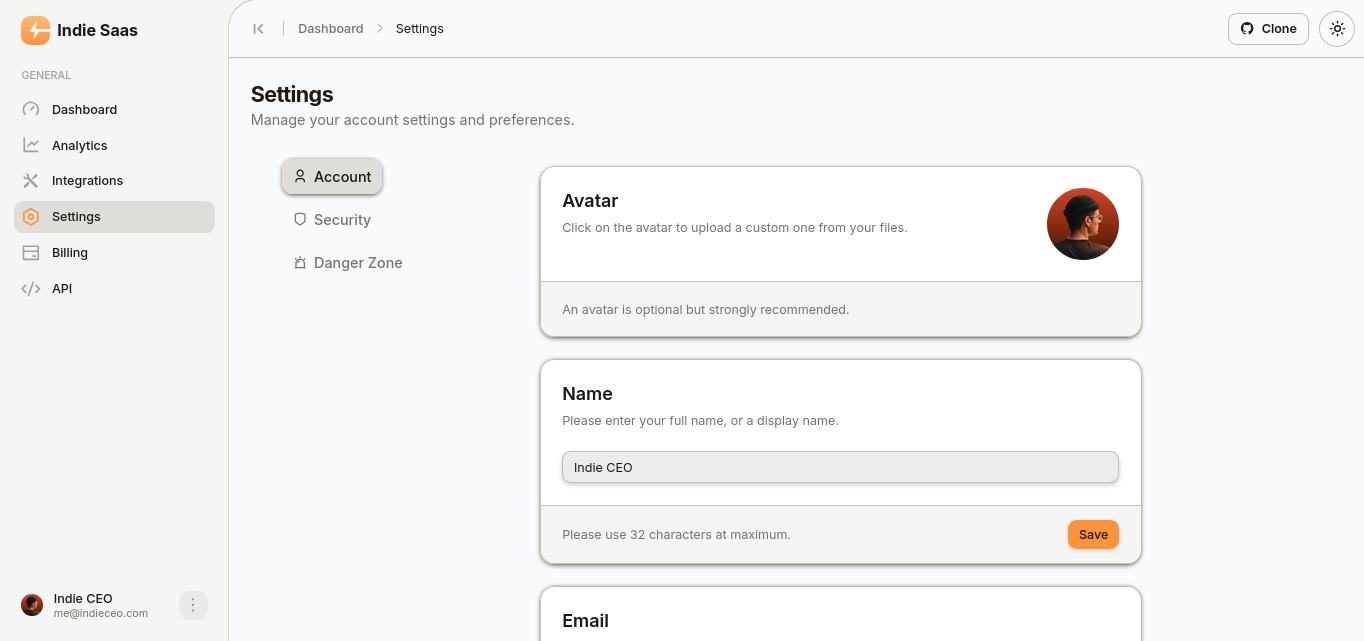Click the Avatar card heading

(590, 201)
